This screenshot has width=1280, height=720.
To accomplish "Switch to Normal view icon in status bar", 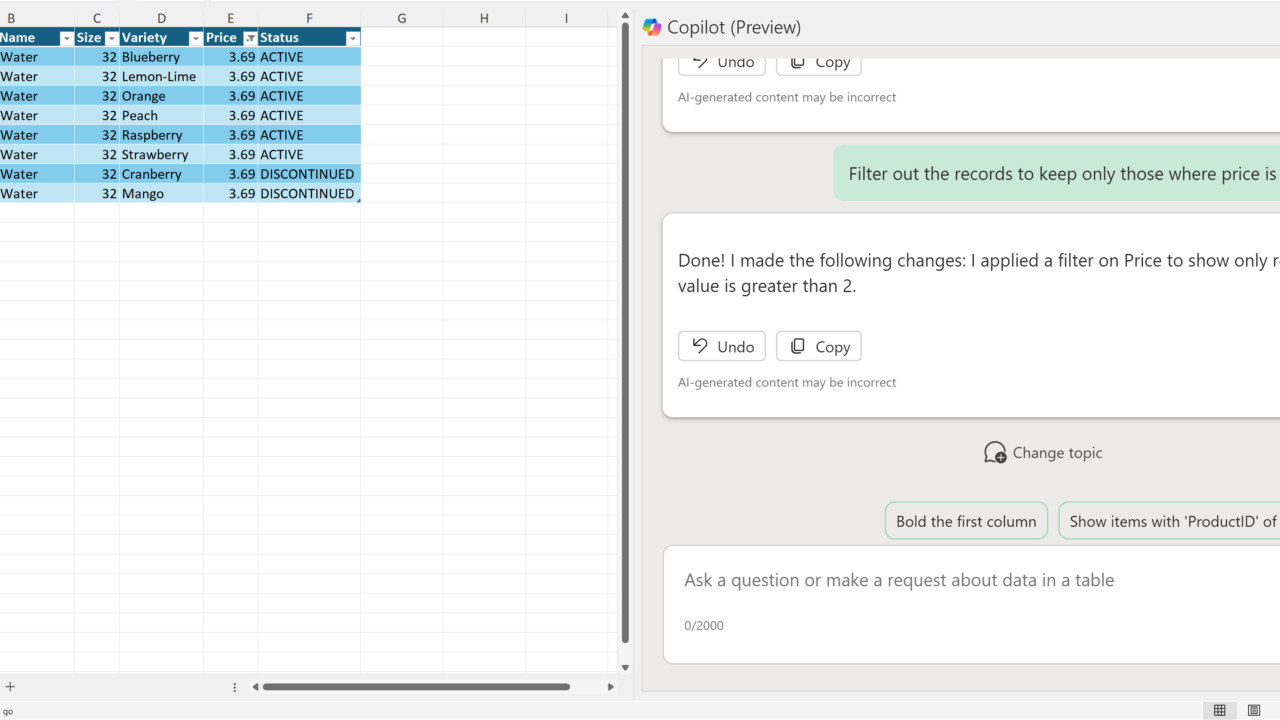I will (1219, 710).
